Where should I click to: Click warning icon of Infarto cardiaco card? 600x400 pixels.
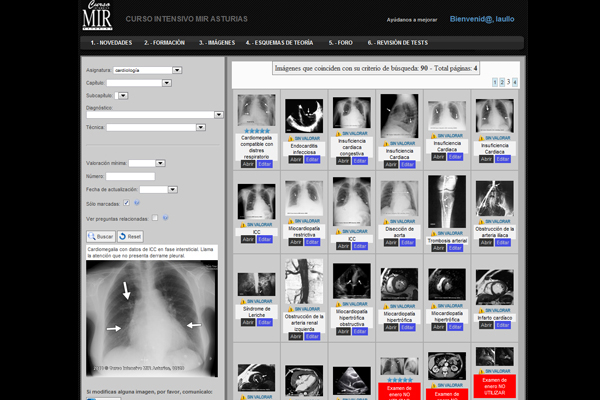point(481,310)
